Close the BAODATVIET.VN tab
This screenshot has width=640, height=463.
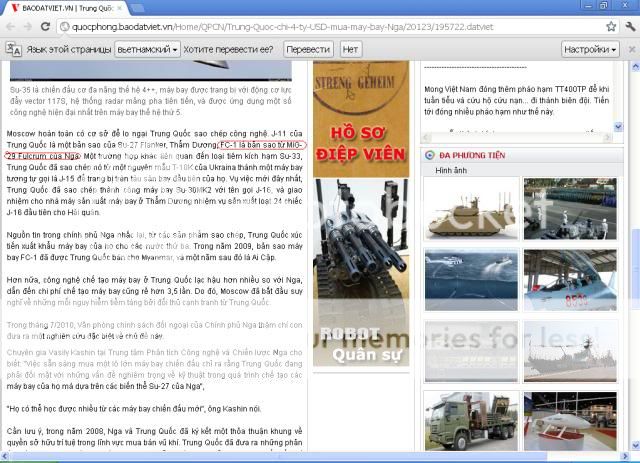click(120, 8)
